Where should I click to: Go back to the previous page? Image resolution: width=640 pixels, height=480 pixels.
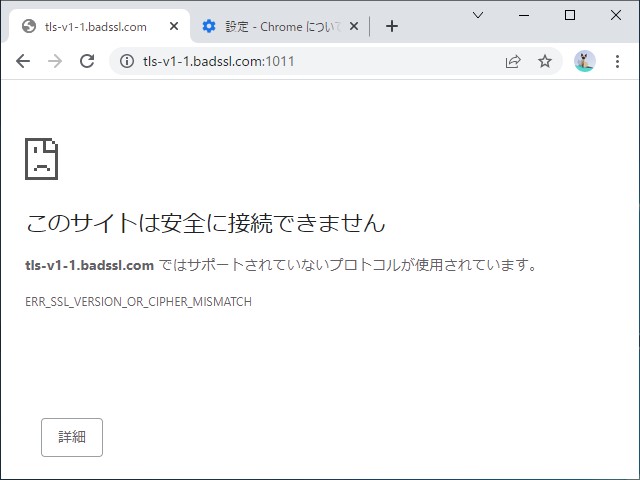pos(23,61)
